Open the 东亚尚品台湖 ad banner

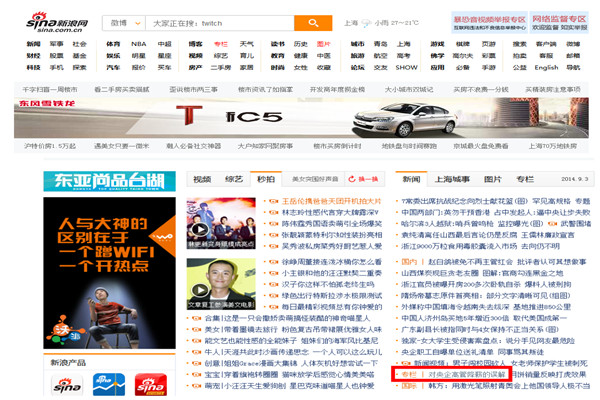pos(109,181)
